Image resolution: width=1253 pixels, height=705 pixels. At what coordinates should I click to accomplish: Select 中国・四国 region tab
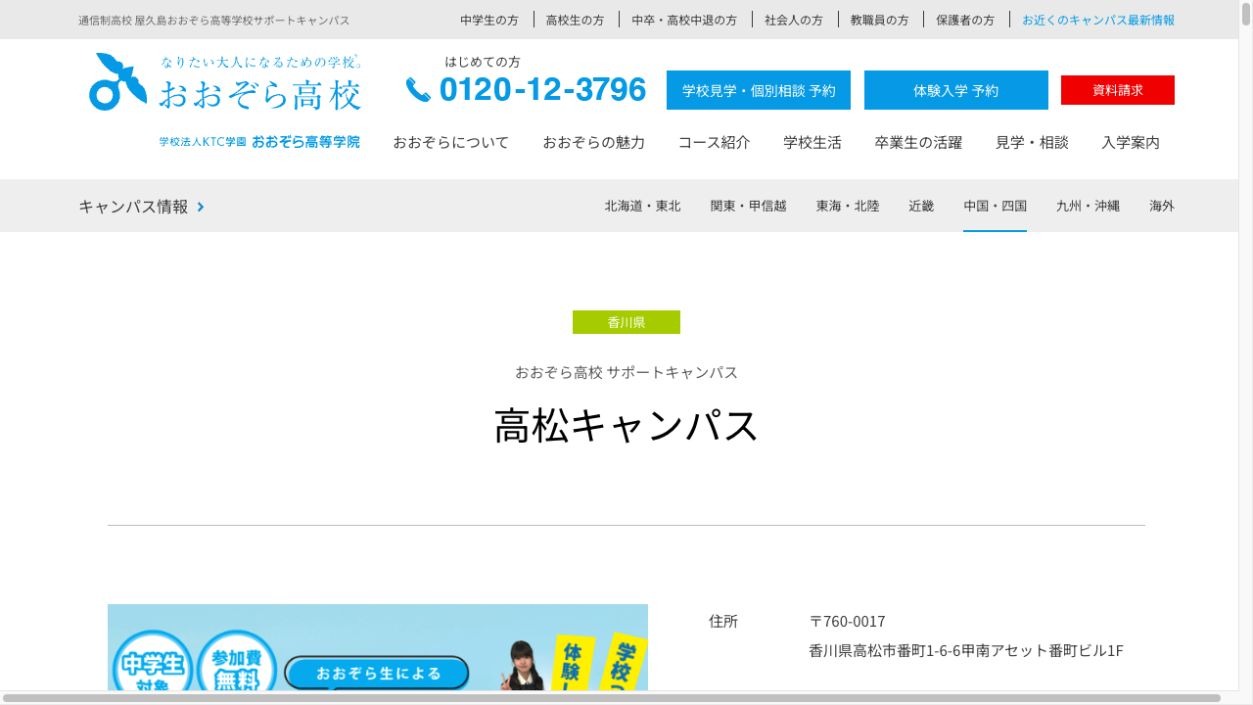tap(995, 206)
